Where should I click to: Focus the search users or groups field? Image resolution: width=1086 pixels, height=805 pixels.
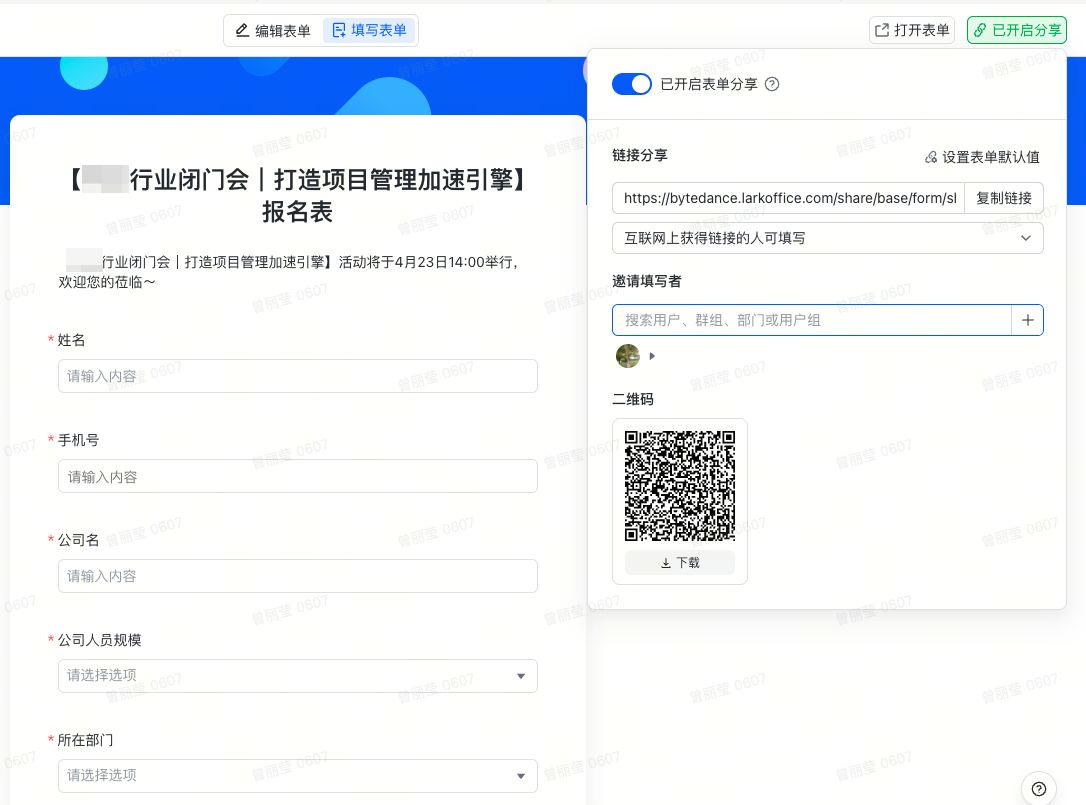(812, 320)
